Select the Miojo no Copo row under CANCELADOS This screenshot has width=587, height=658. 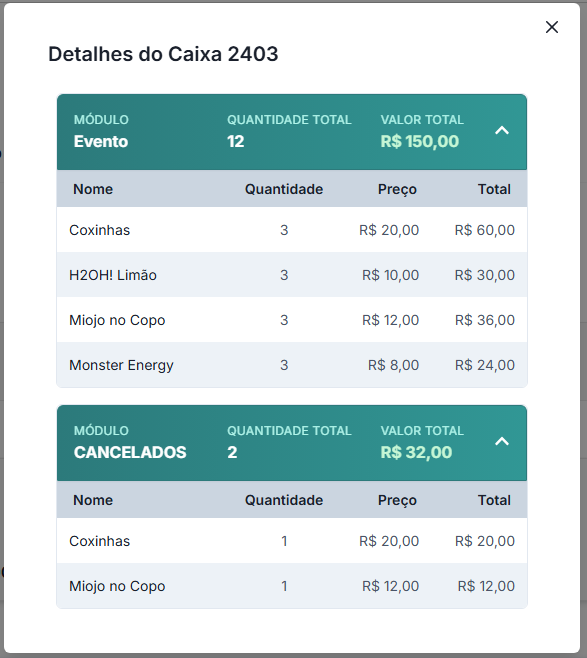[292, 586]
